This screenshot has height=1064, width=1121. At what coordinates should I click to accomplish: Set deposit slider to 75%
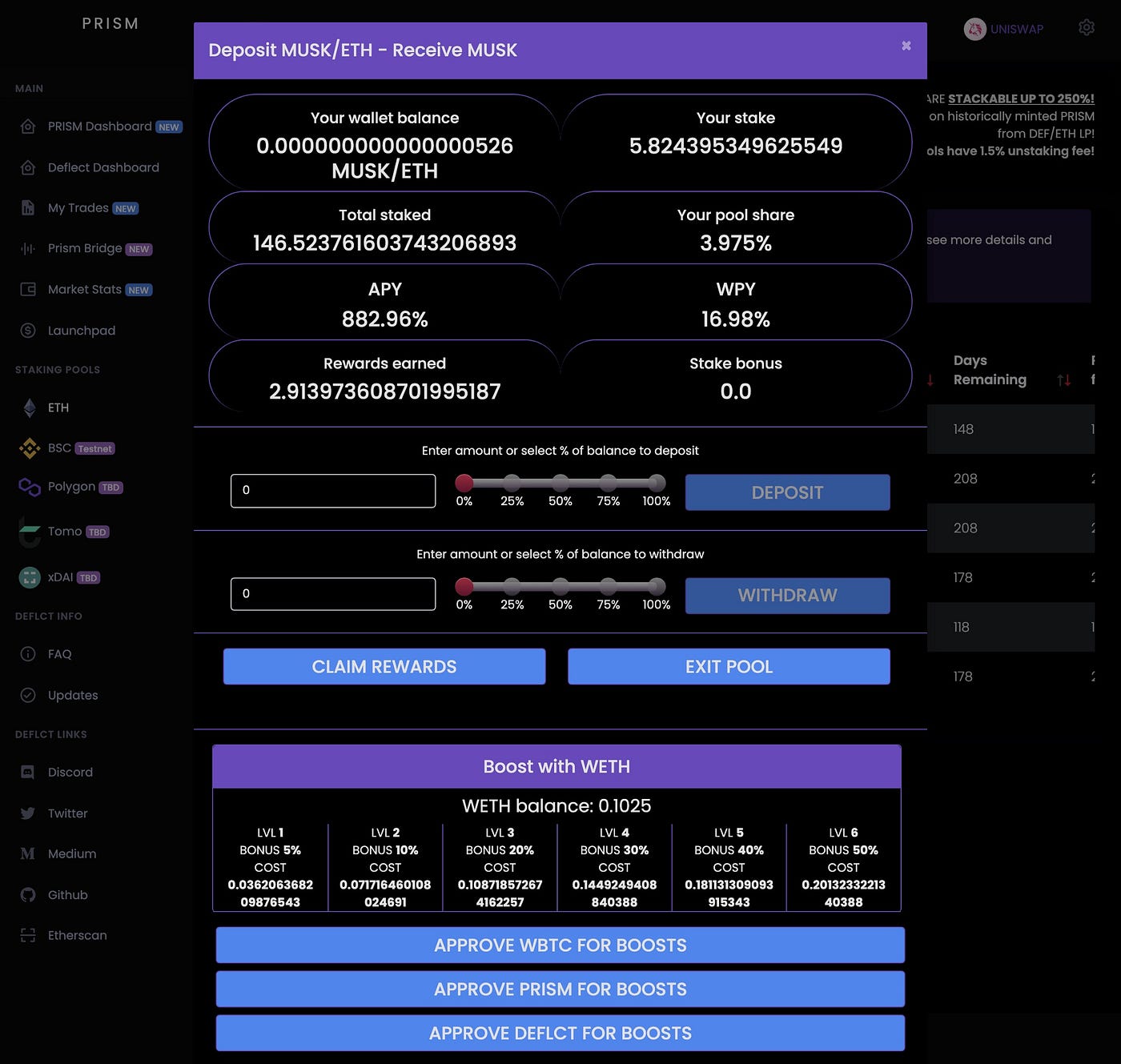(x=608, y=483)
